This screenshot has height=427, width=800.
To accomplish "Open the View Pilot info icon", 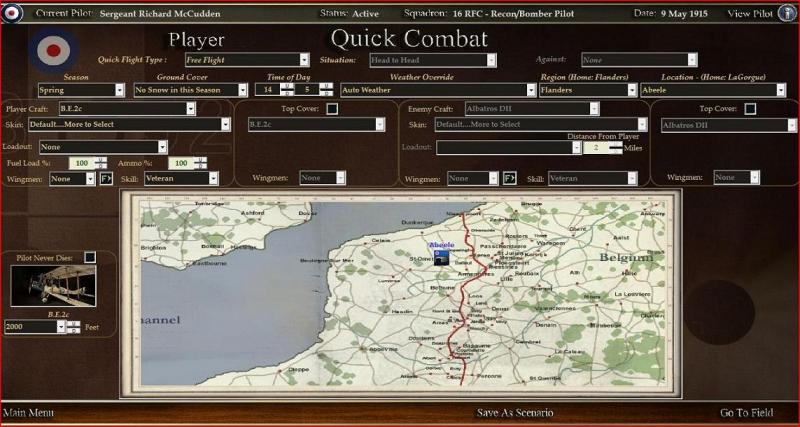I will [787, 14].
